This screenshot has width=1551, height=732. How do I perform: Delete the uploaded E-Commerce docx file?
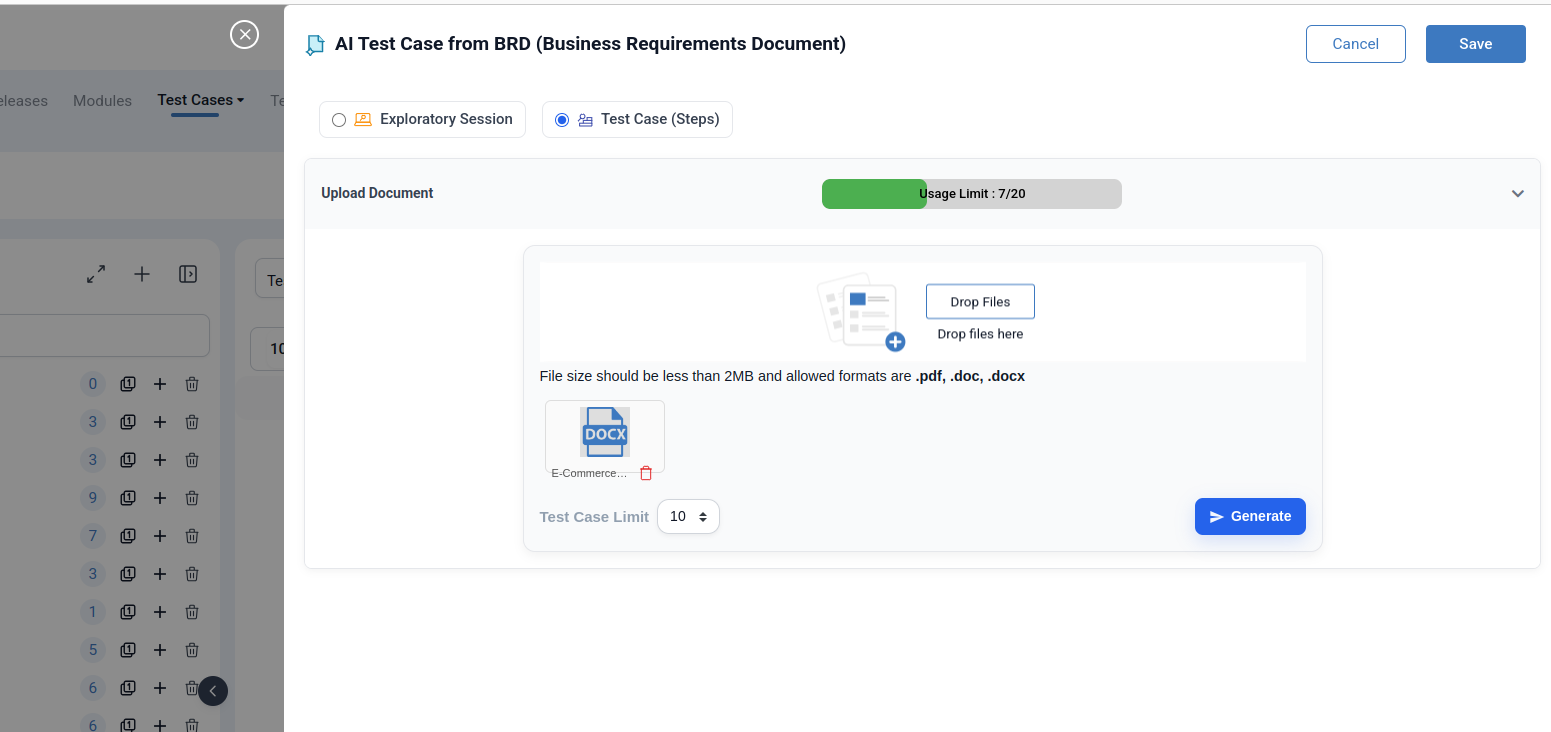[646, 473]
